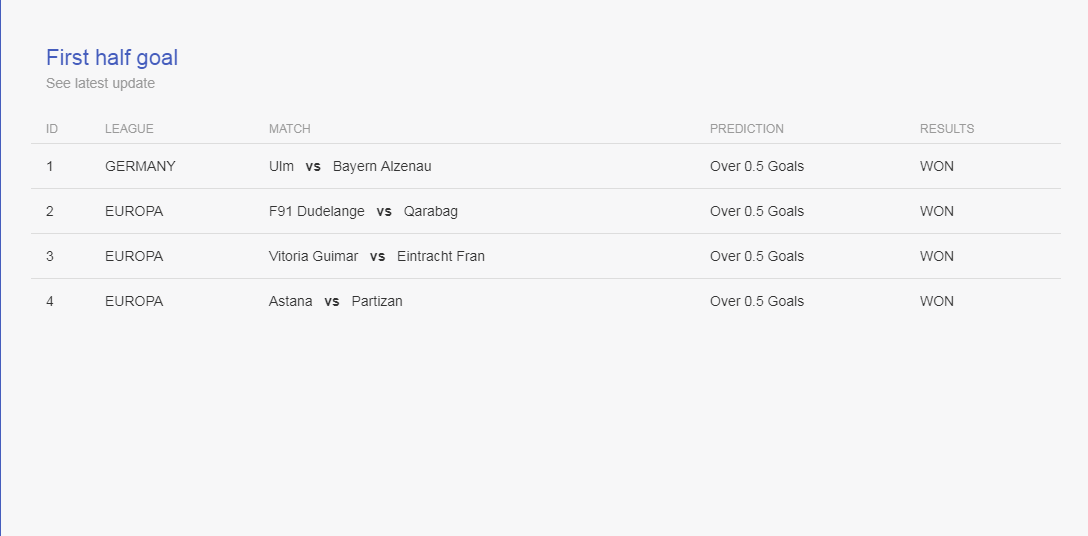Select GERMANY league in row one
Viewport: 1088px width, 536px height.
140,167
